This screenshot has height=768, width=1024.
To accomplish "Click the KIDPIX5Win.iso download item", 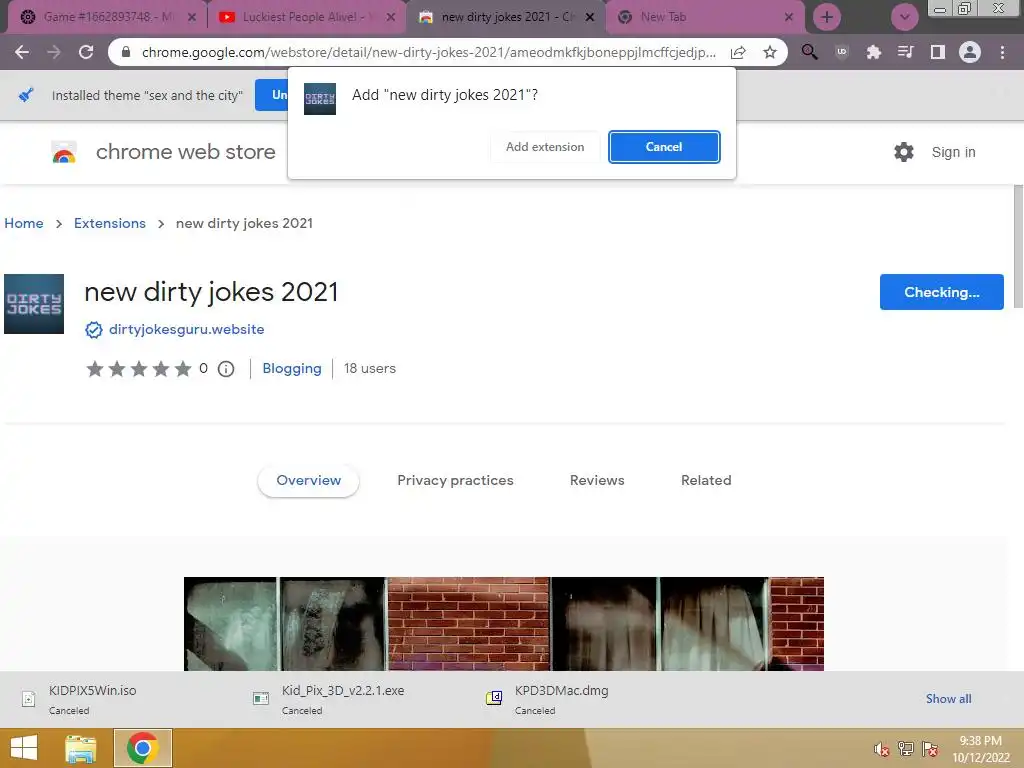I will coord(91,699).
